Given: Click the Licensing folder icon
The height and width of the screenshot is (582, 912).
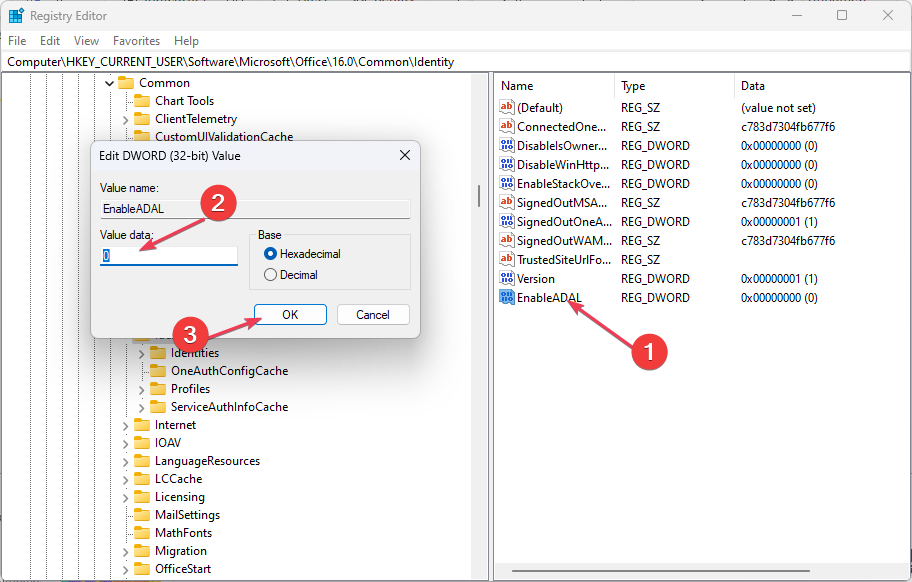Looking at the screenshot, I should [x=142, y=497].
